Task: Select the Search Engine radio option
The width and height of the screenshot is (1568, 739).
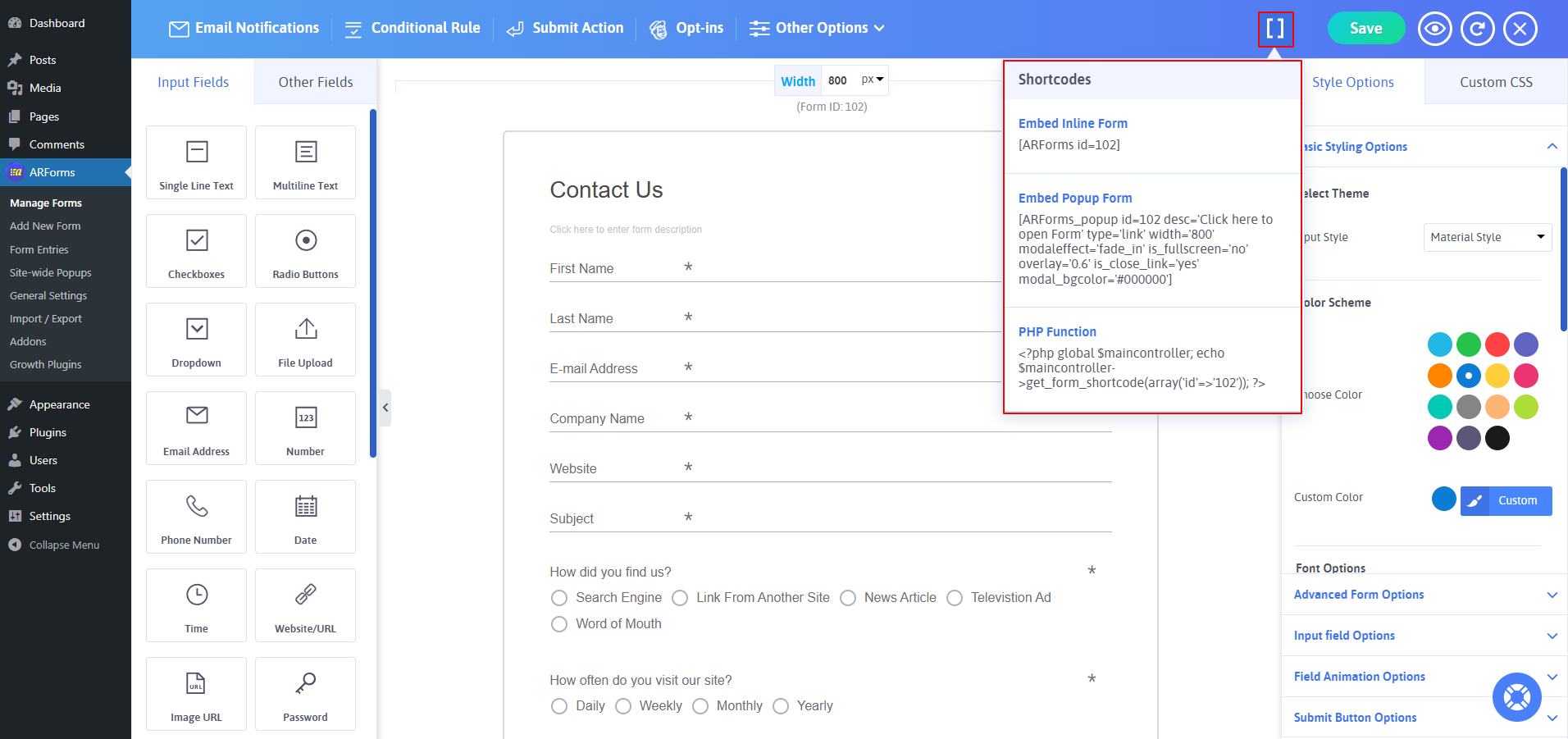Action: [559, 598]
